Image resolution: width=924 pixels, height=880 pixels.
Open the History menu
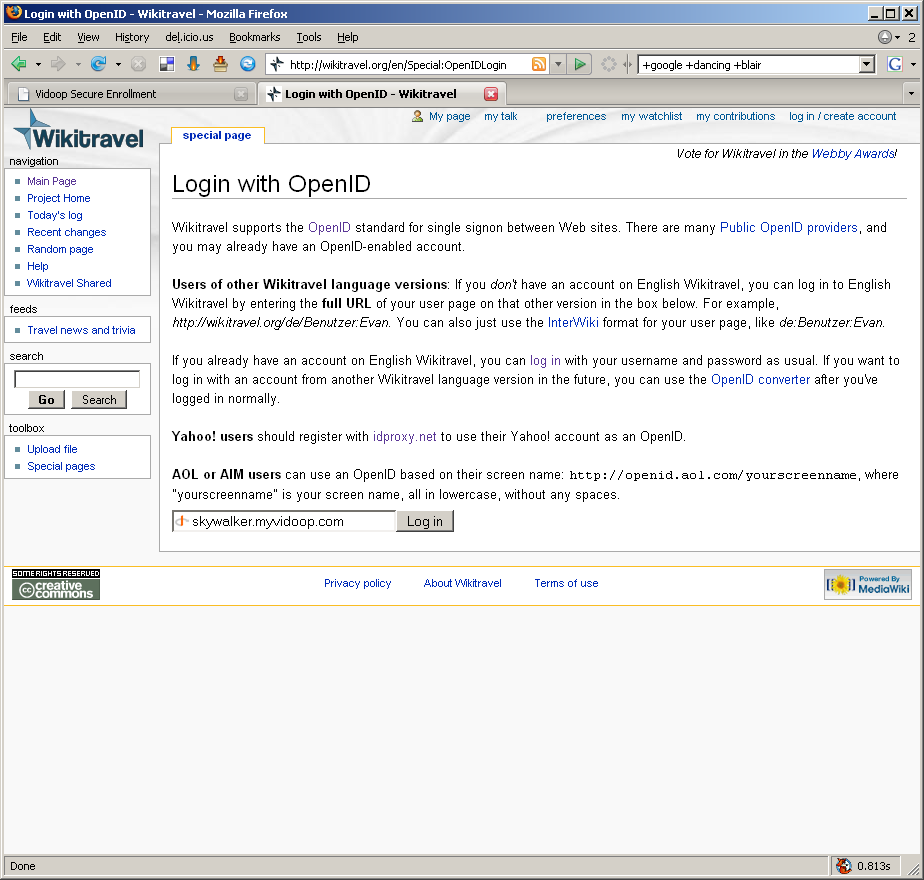click(132, 37)
